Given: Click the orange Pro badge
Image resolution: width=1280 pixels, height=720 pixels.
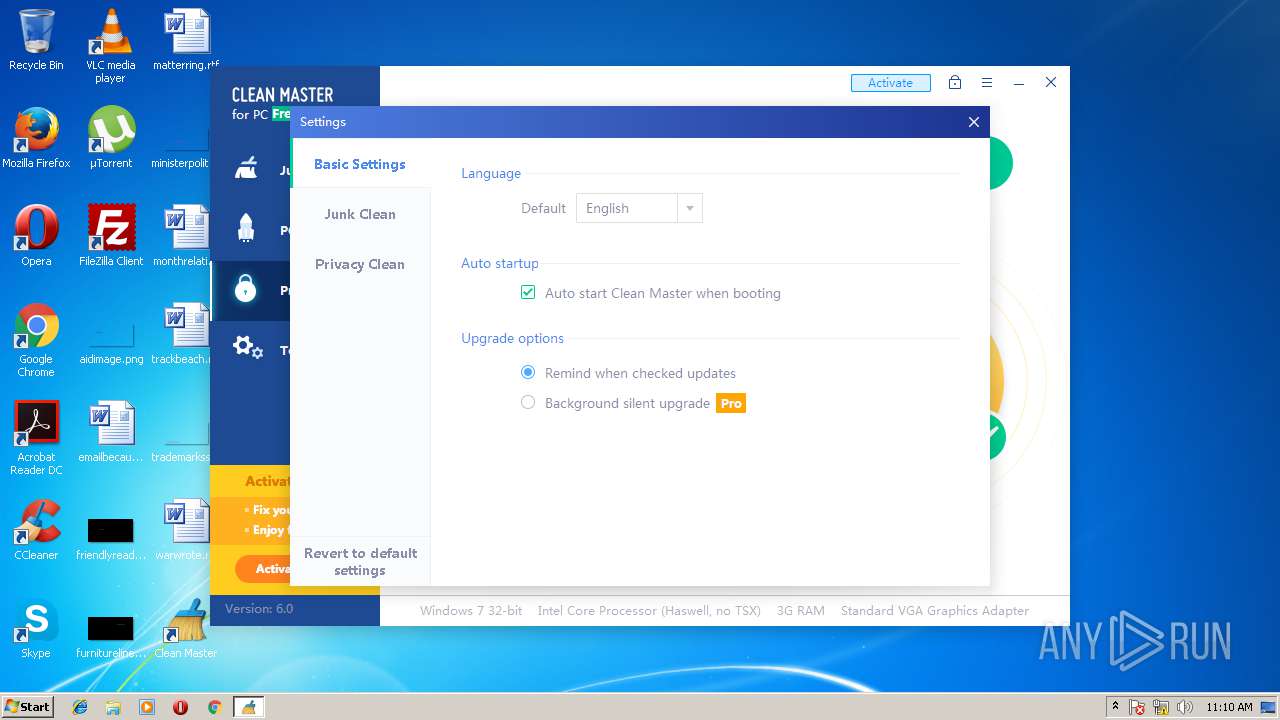Looking at the screenshot, I should tap(731, 403).
